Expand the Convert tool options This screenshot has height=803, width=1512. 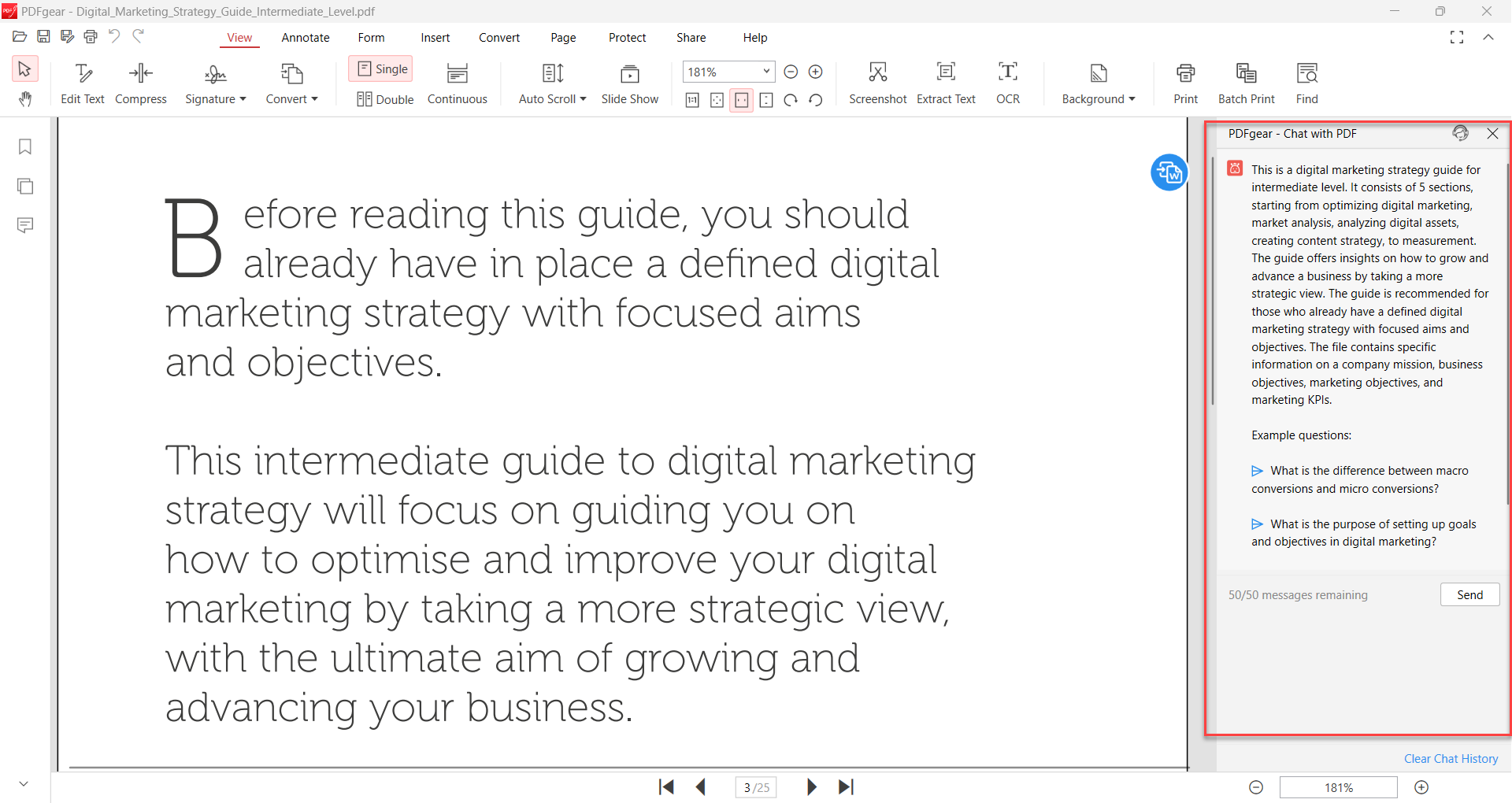coord(291,83)
